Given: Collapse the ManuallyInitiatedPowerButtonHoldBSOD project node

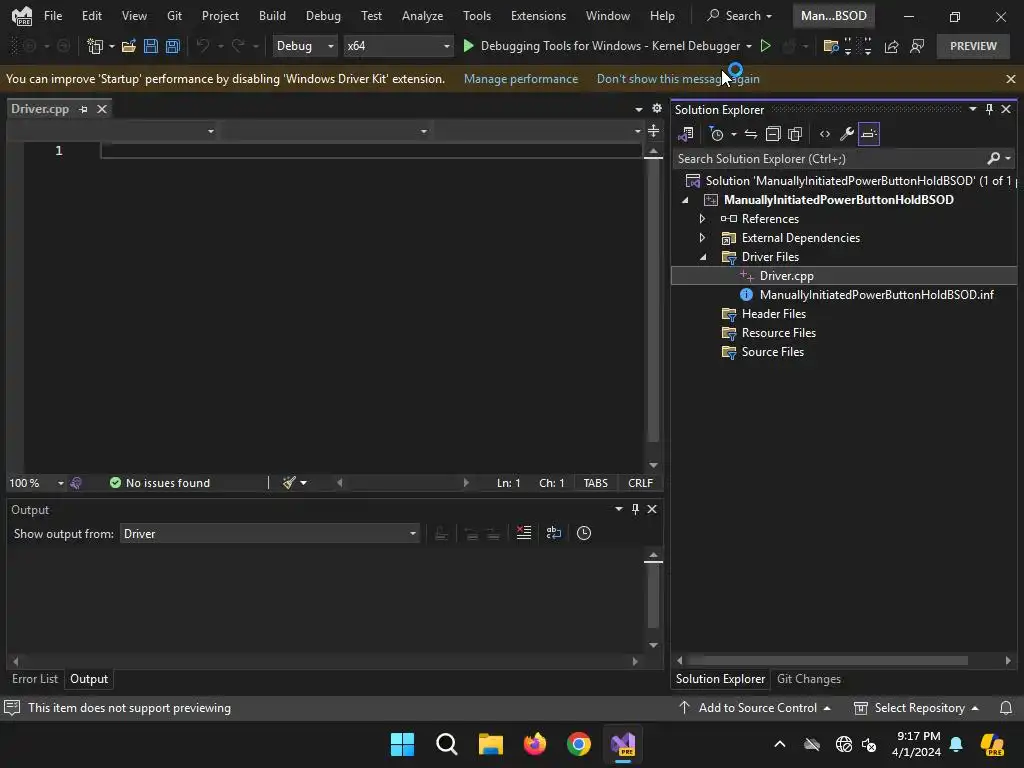Looking at the screenshot, I should click(684, 200).
